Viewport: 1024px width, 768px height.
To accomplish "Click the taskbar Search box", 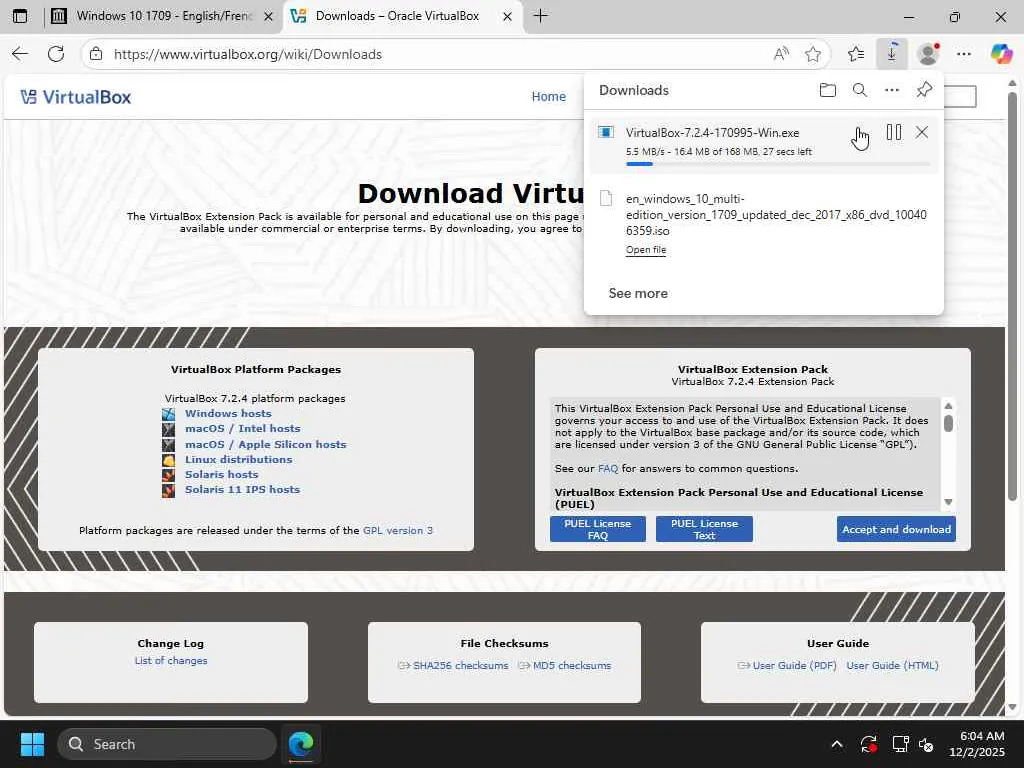I will coord(167,744).
